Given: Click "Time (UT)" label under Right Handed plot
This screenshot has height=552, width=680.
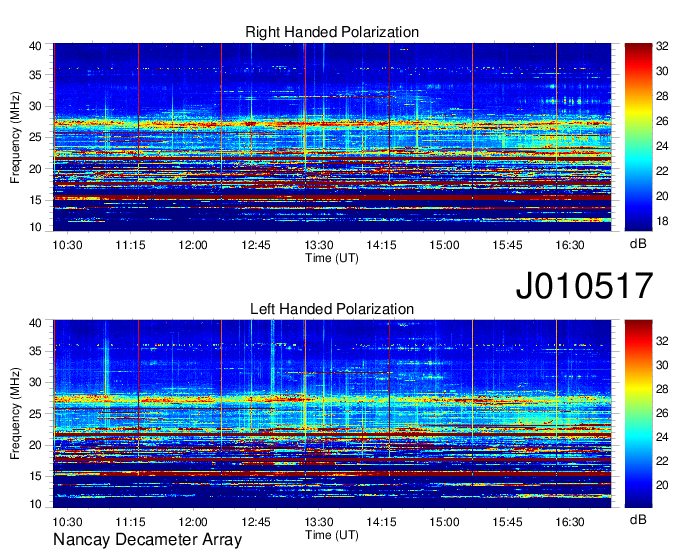Looking at the screenshot, I should tap(332, 258).
